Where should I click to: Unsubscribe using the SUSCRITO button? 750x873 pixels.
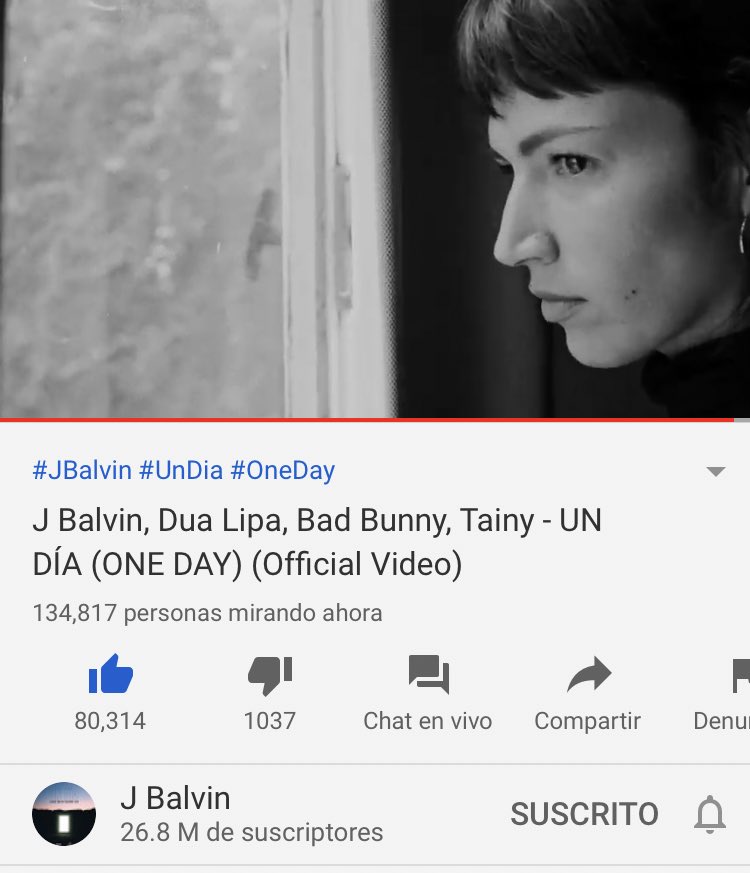(x=585, y=814)
